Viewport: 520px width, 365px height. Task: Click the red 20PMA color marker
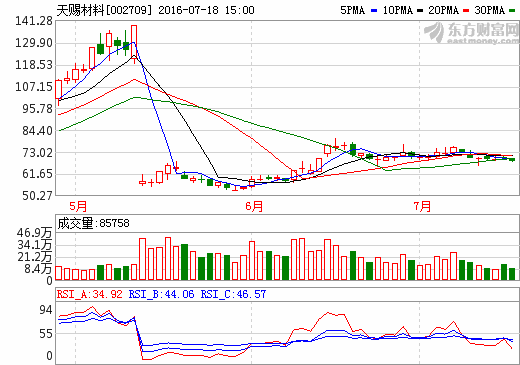[466, 11]
